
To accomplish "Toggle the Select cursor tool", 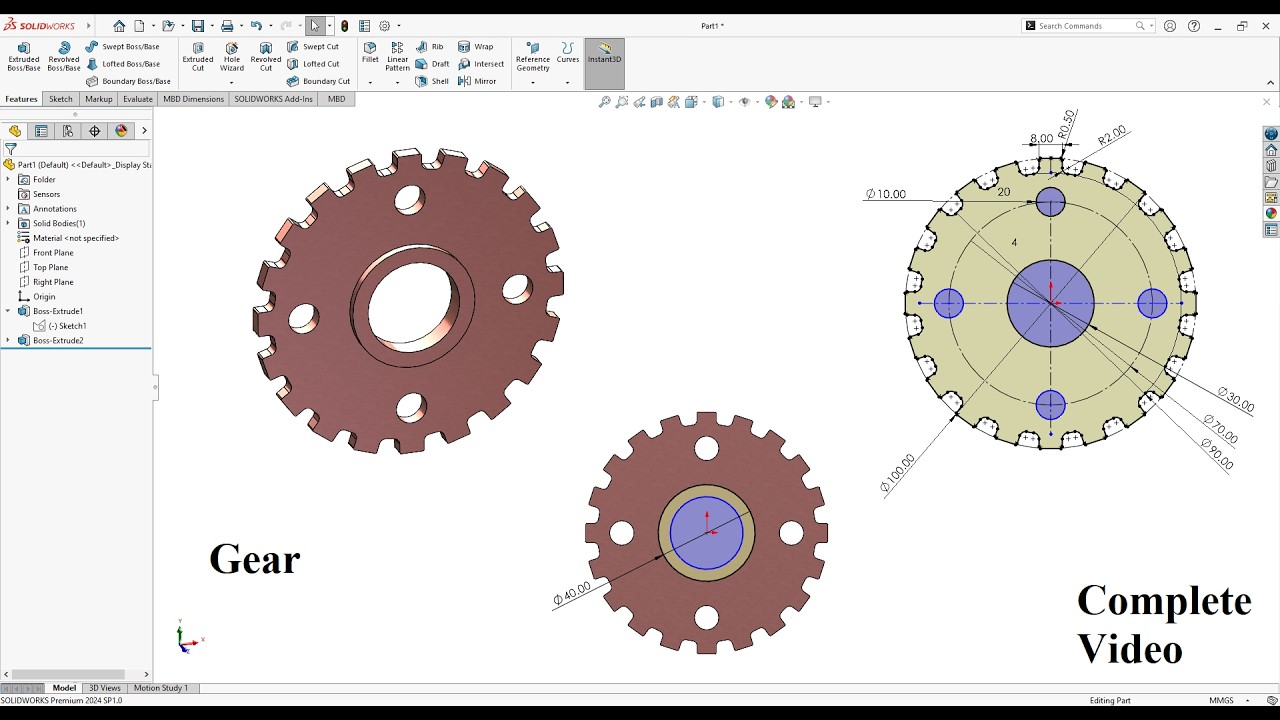I will pos(315,26).
